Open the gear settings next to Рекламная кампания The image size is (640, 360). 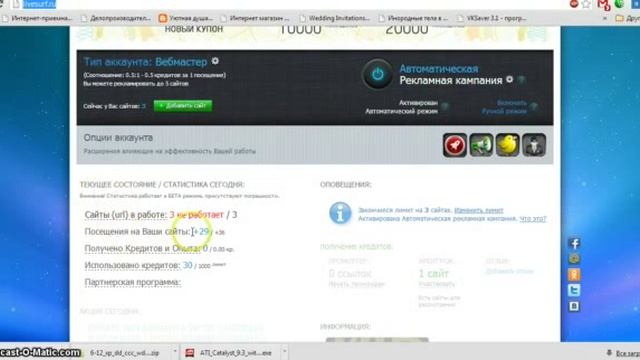tap(509, 79)
